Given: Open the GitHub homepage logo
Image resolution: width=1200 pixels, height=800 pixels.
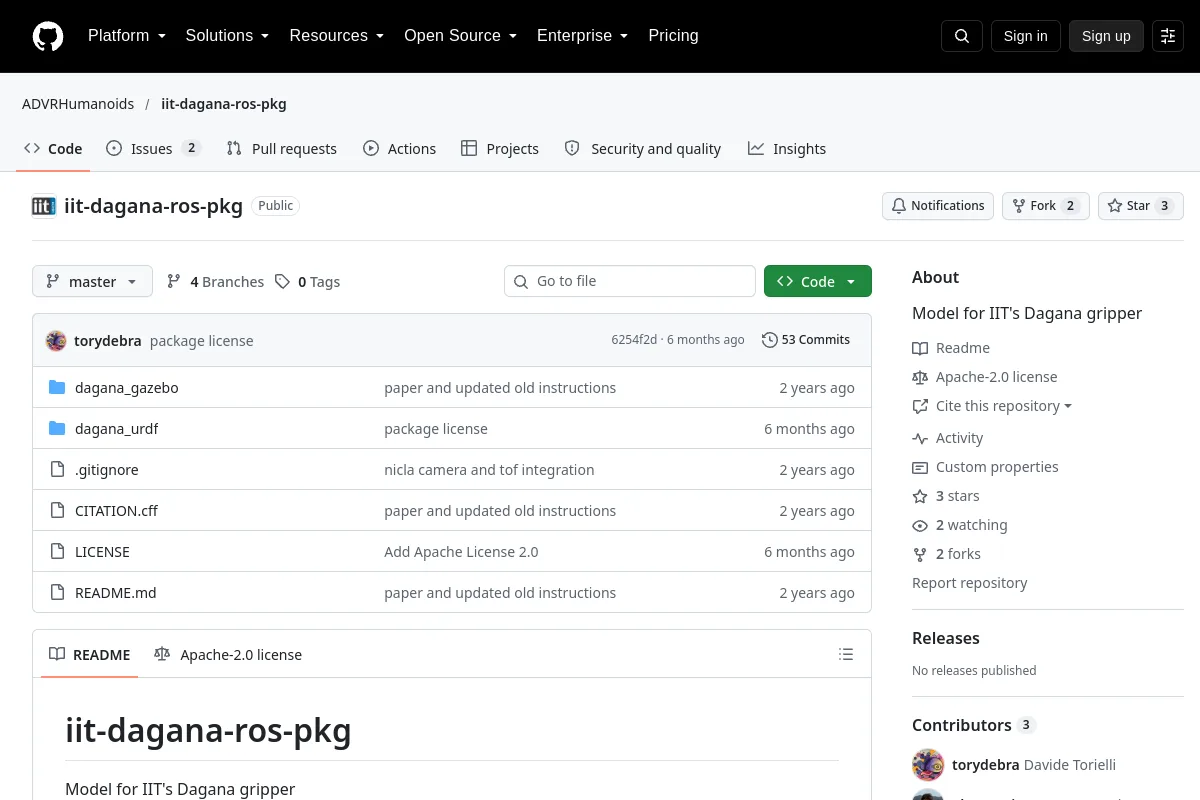Looking at the screenshot, I should click(x=47, y=36).
